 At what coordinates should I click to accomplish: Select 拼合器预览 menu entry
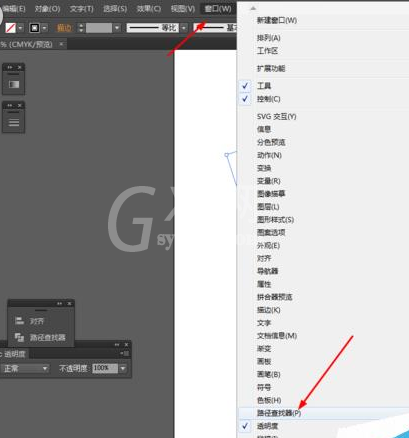coord(323,297)
